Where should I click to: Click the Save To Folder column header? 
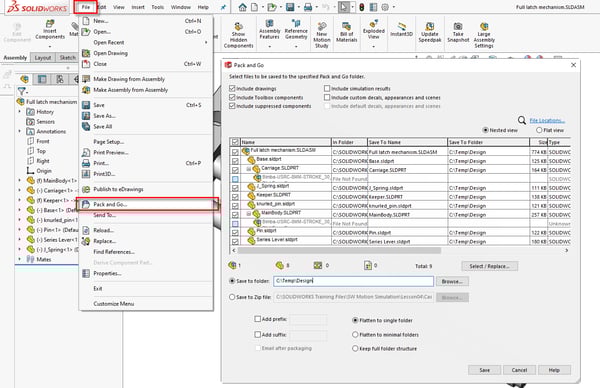pyautogui.click(x=488, y=142)
